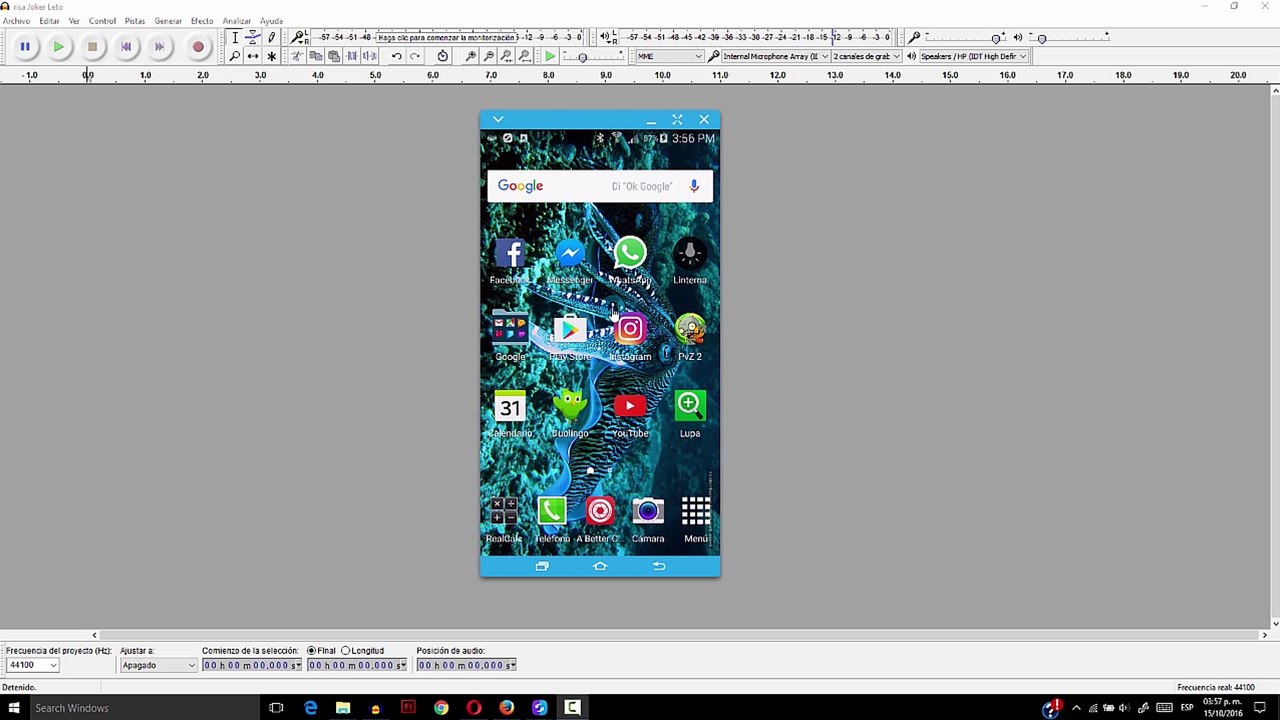The height and width of the screenshot is (720, 1280).
Task: Open the MME audio host dropdown
Action: pyautogui.click(x=669, y=56)
